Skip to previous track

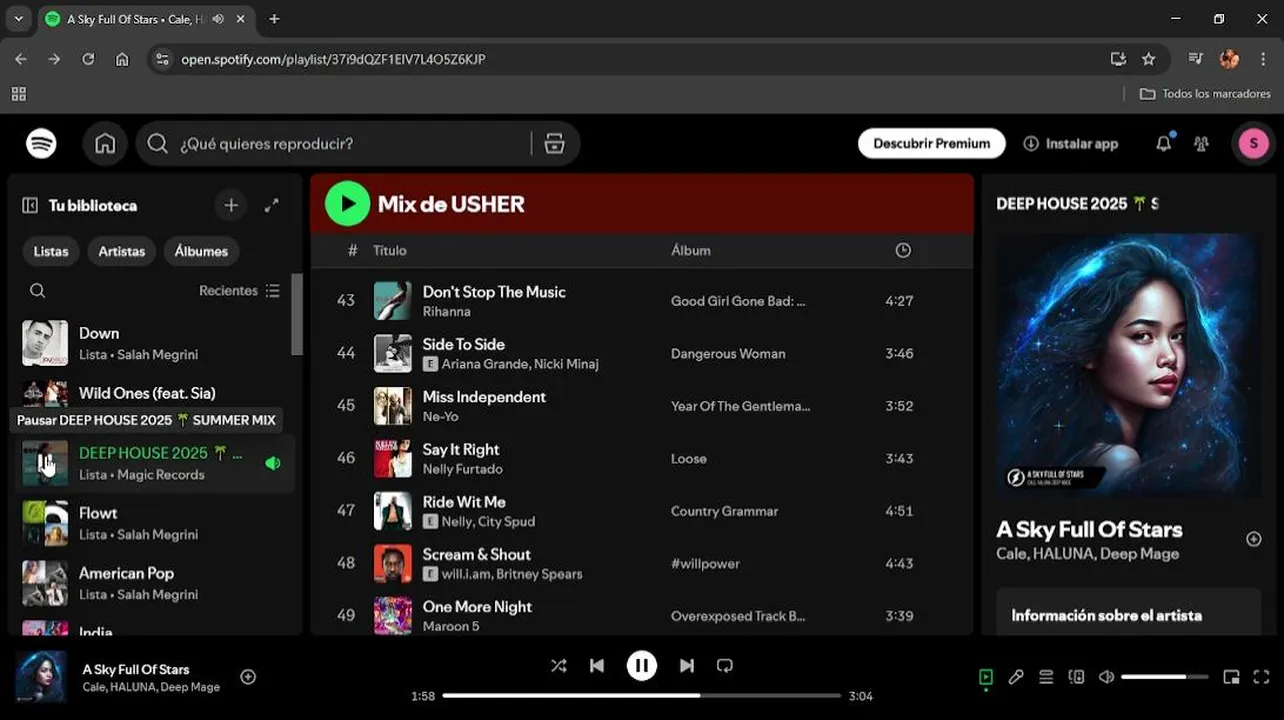coord(597,666)
